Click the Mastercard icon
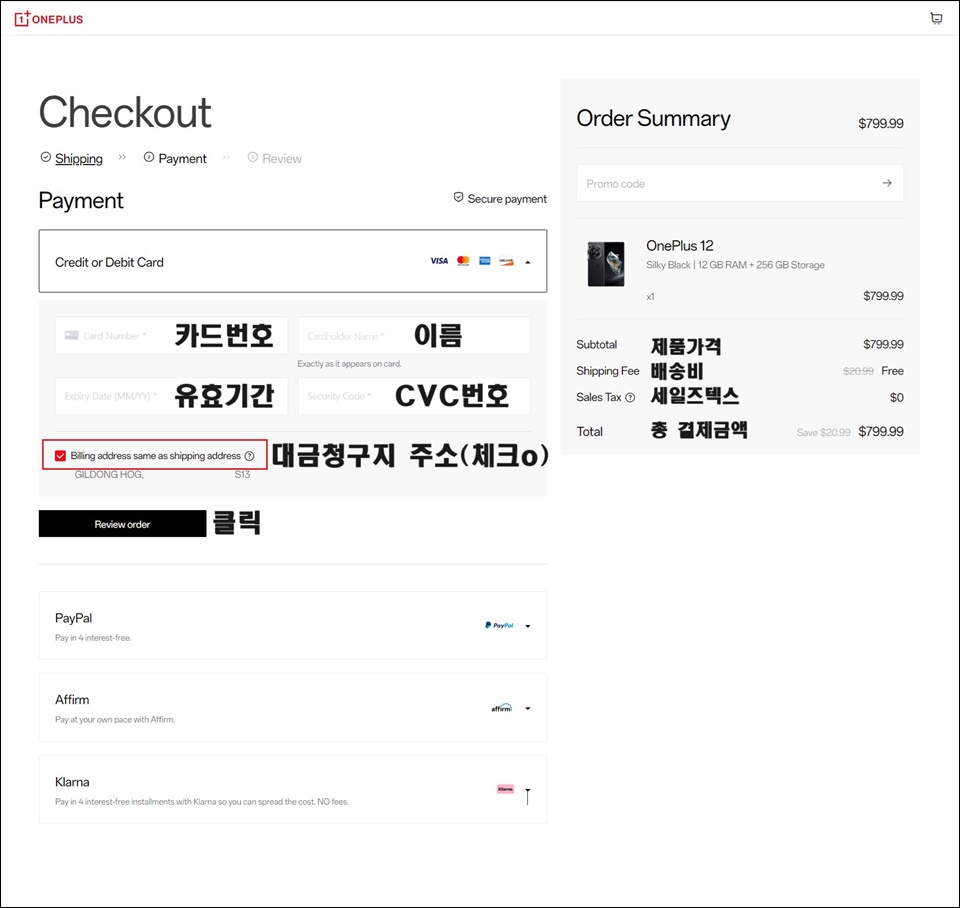 tap(463, 261)
